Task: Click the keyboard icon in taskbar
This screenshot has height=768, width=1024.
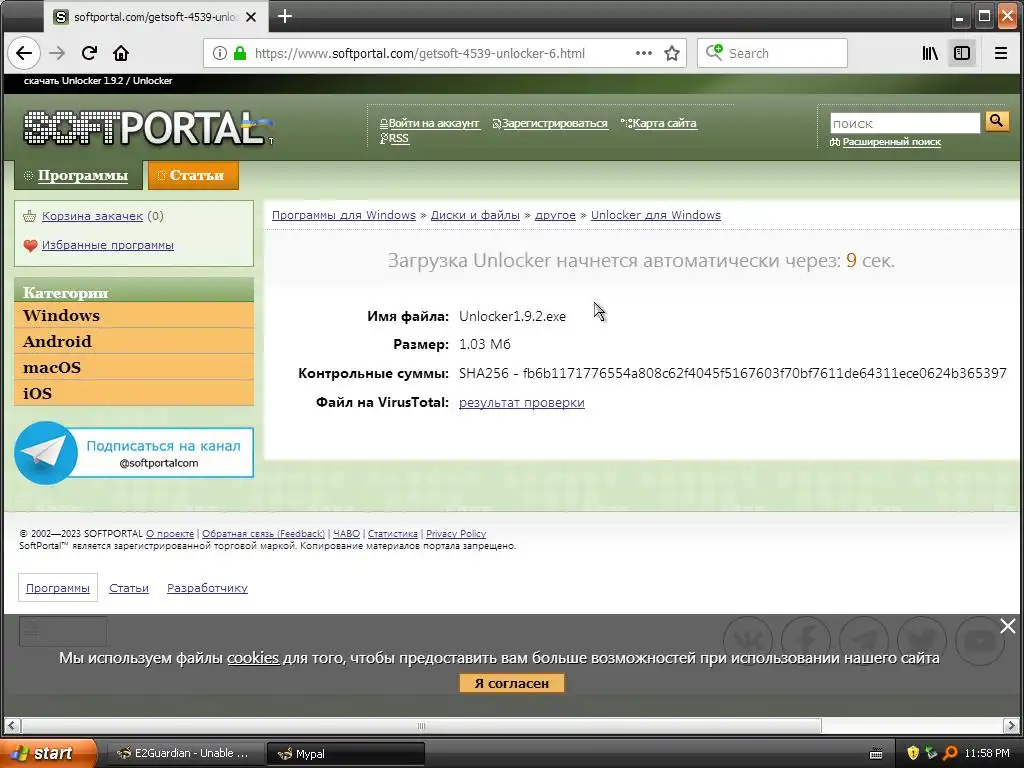Action: [x=876, y=754]
